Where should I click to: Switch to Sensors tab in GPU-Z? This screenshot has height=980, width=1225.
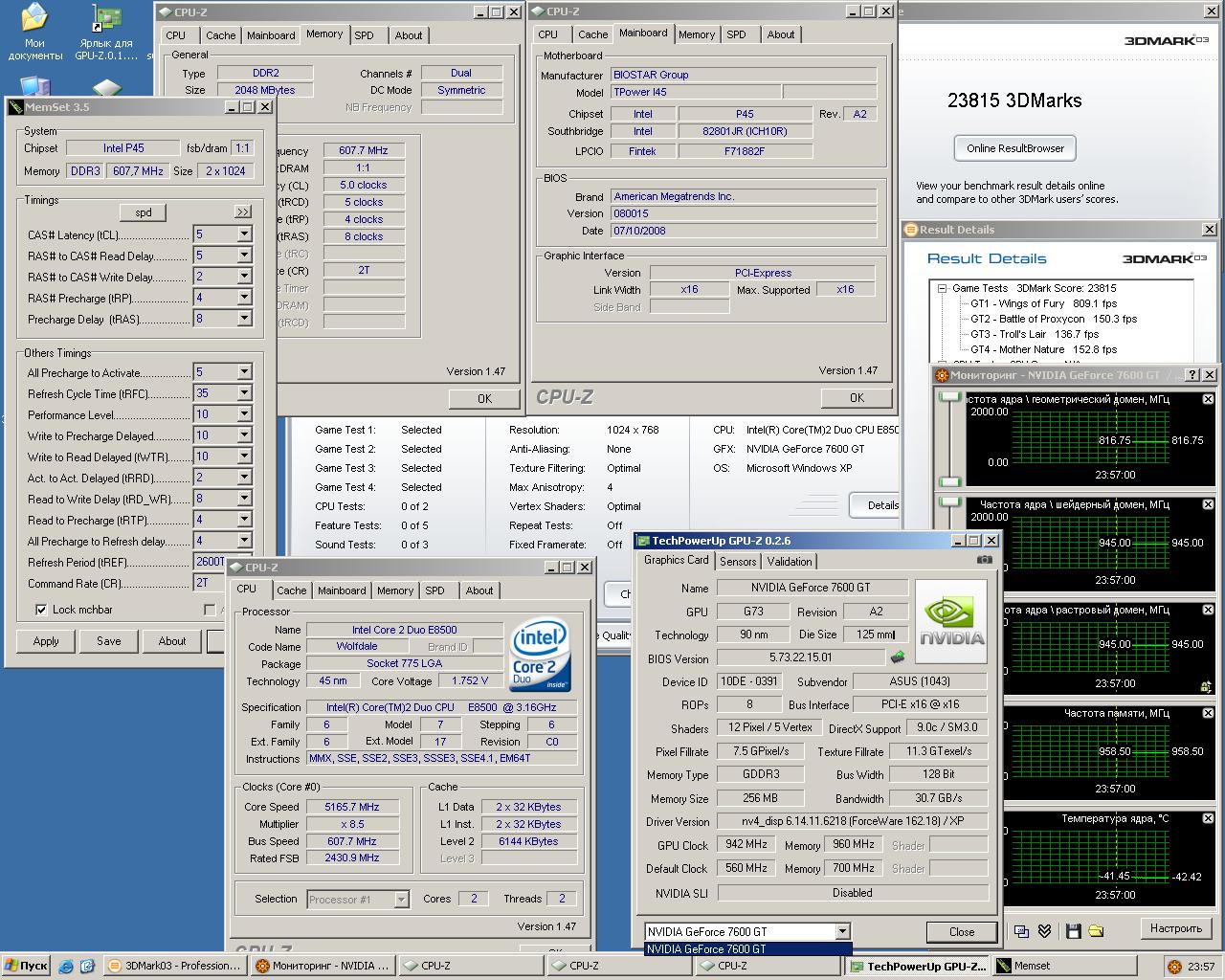(738, 562)
